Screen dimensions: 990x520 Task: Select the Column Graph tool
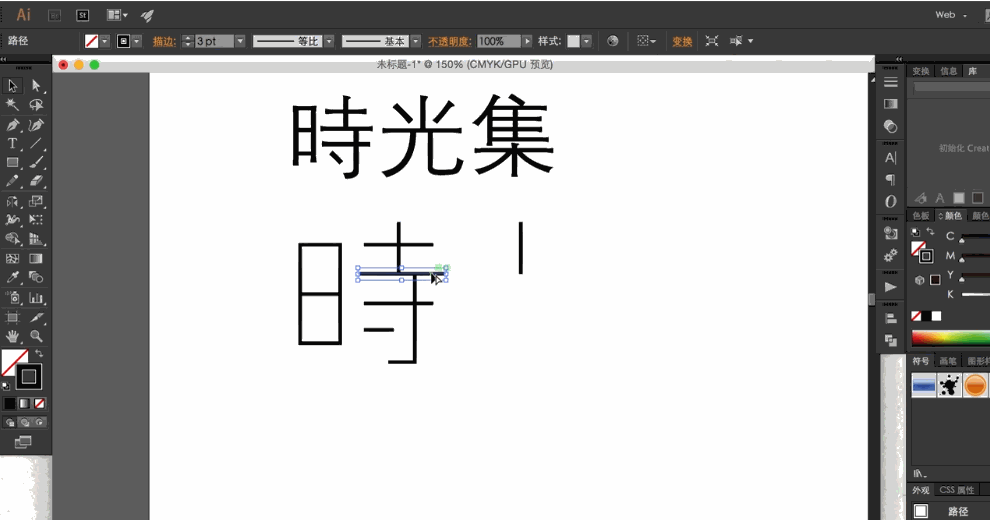(36, 297)
